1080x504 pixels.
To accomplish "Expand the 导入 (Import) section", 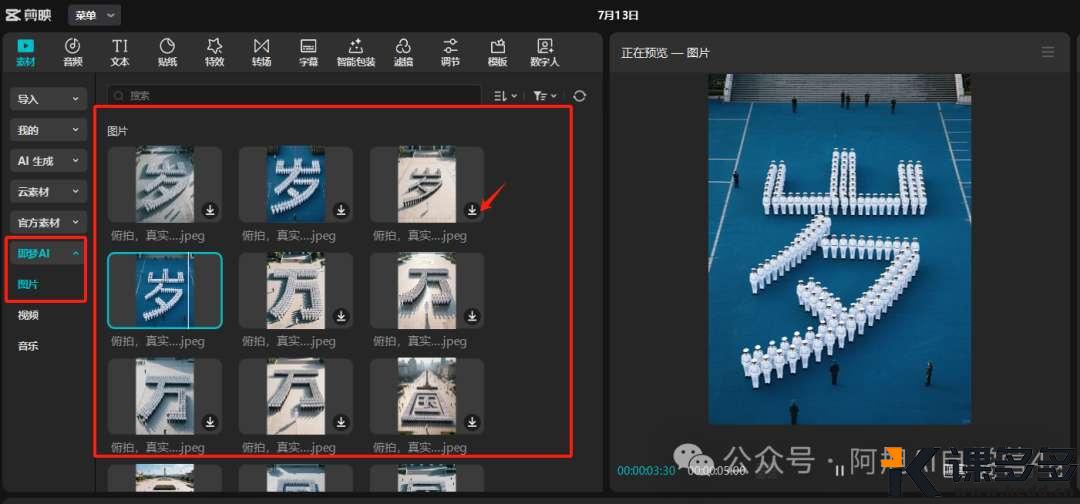I will click(48, 99).
